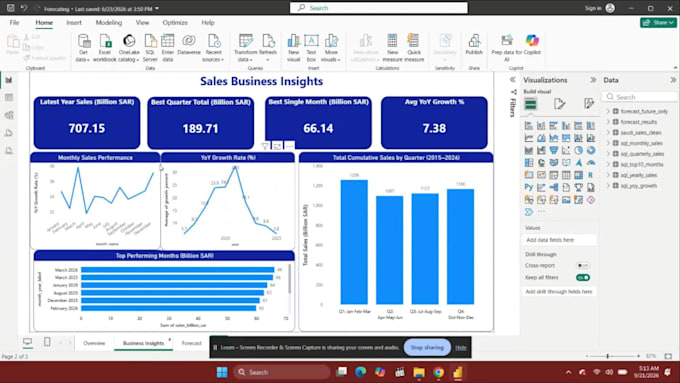Switch to the Optimize ribbon tab

[x=175, y=23]
